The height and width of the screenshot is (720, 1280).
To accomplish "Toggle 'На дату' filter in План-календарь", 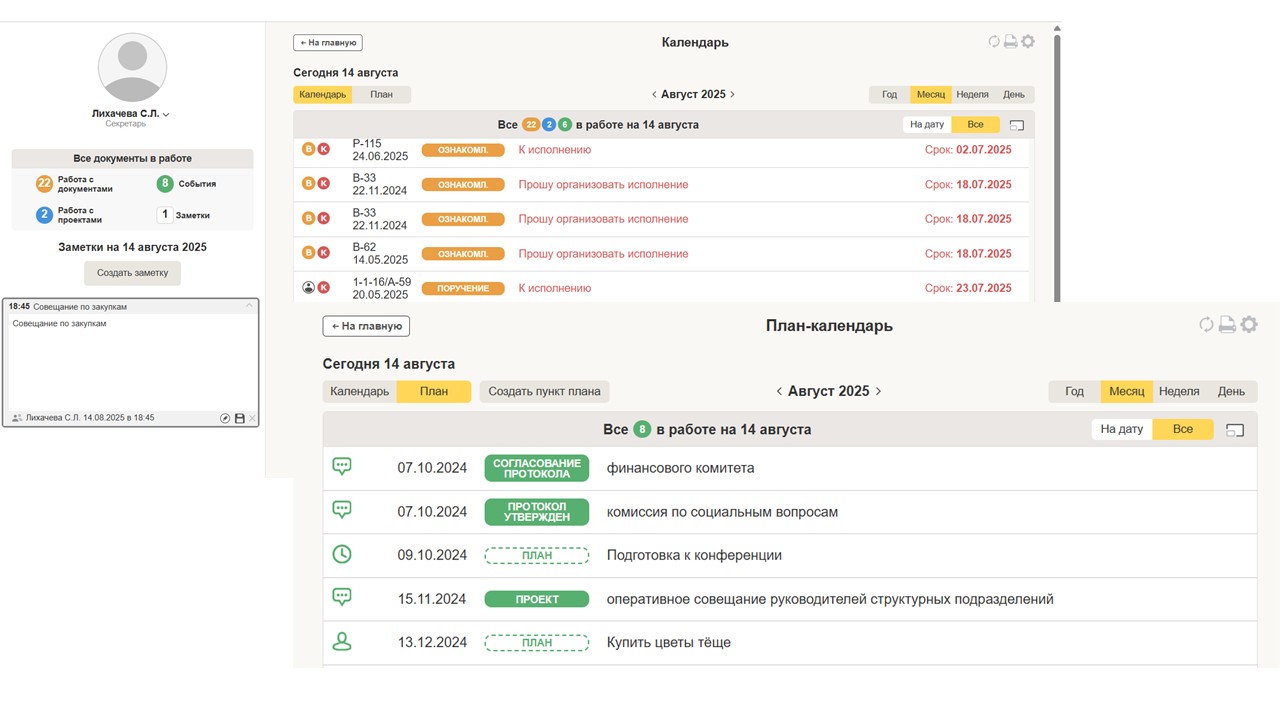I will point(1121,429).
